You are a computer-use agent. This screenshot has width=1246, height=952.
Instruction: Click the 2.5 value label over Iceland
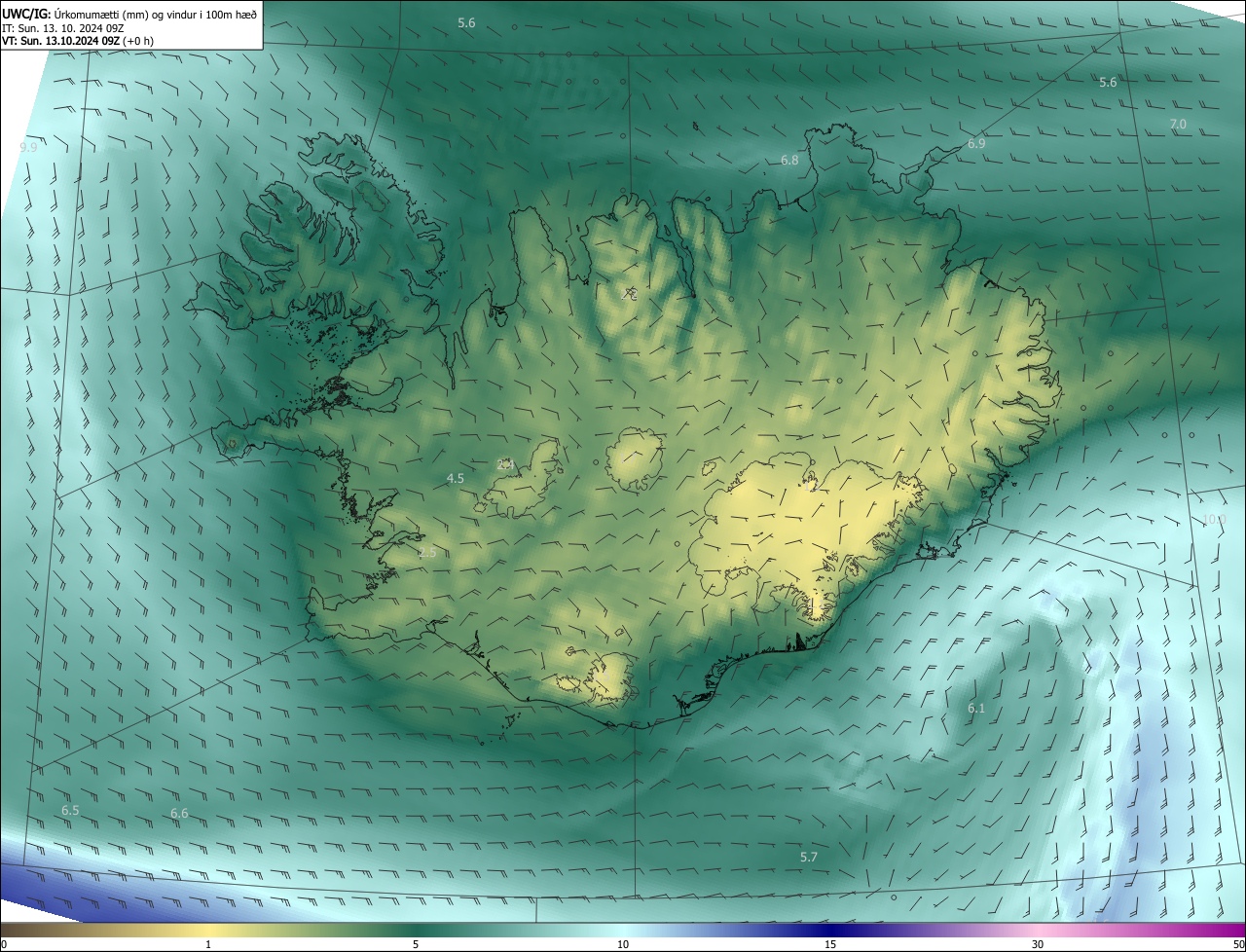click(427, 552)
